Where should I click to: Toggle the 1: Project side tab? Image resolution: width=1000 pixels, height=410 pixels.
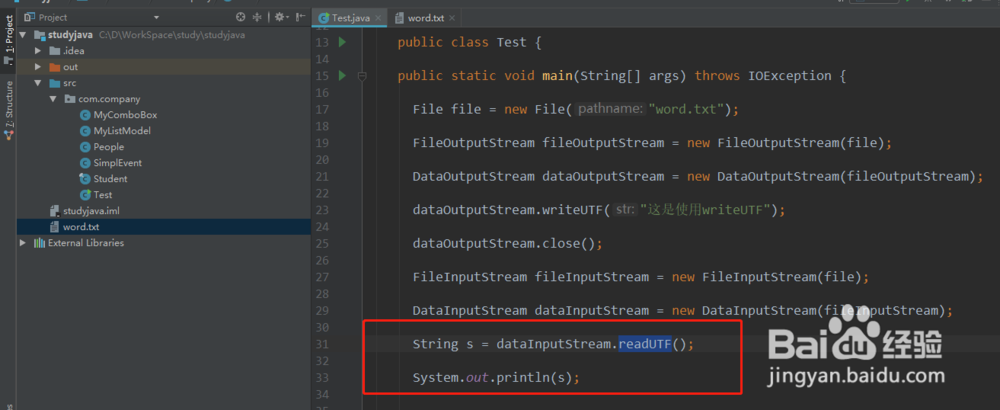[8, 40]
